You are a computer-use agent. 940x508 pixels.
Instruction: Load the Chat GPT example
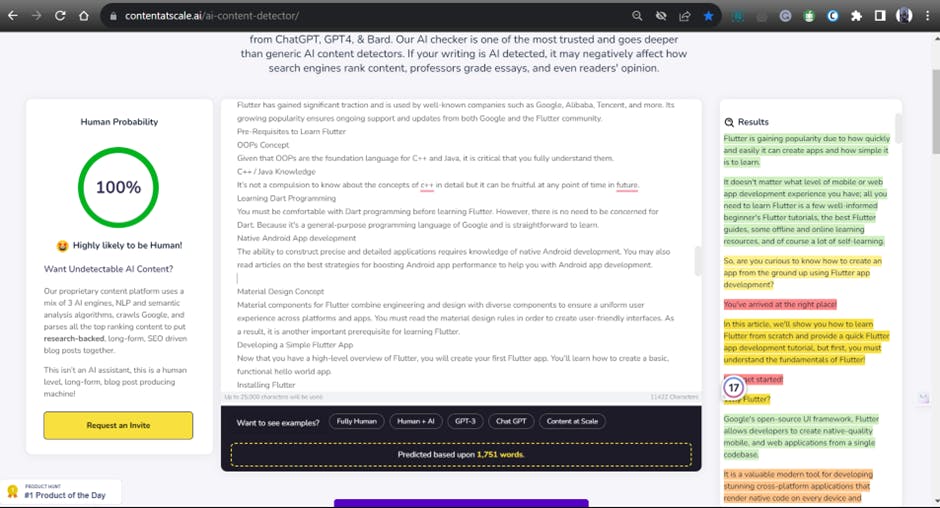point(511,422)
